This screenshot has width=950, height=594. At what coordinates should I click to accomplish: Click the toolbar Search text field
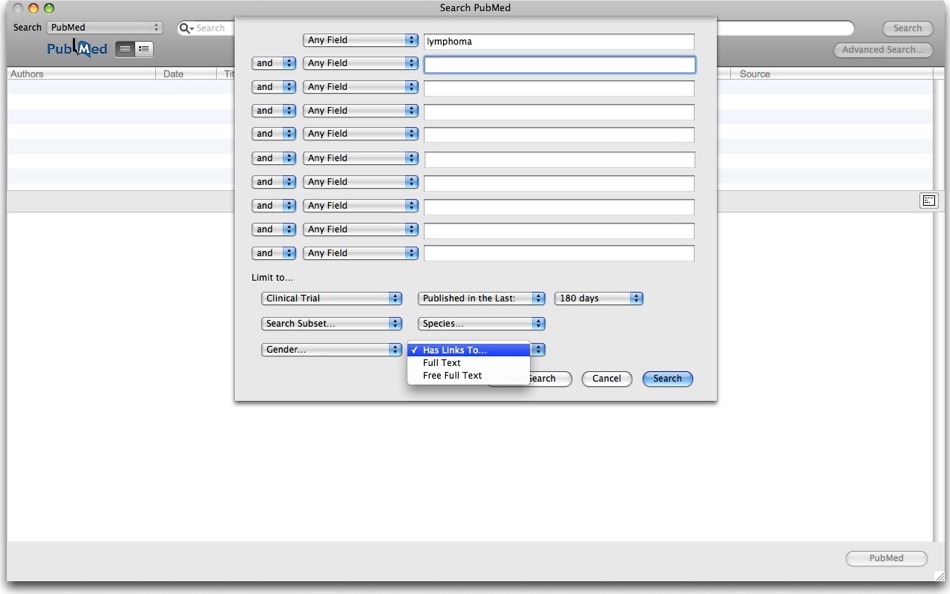(515, 28)
